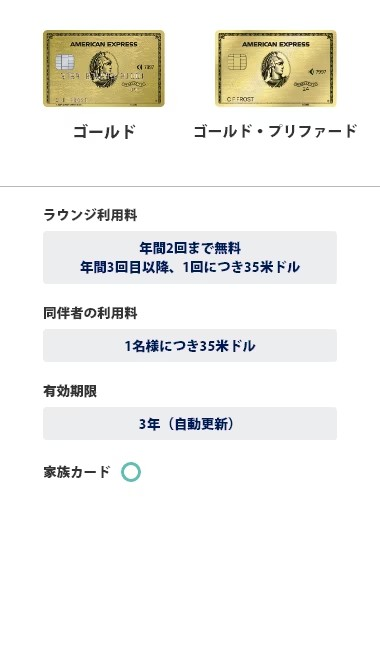Click the Gold Preferred card image
The image size is (380, 658).
(x=276, y=68)
